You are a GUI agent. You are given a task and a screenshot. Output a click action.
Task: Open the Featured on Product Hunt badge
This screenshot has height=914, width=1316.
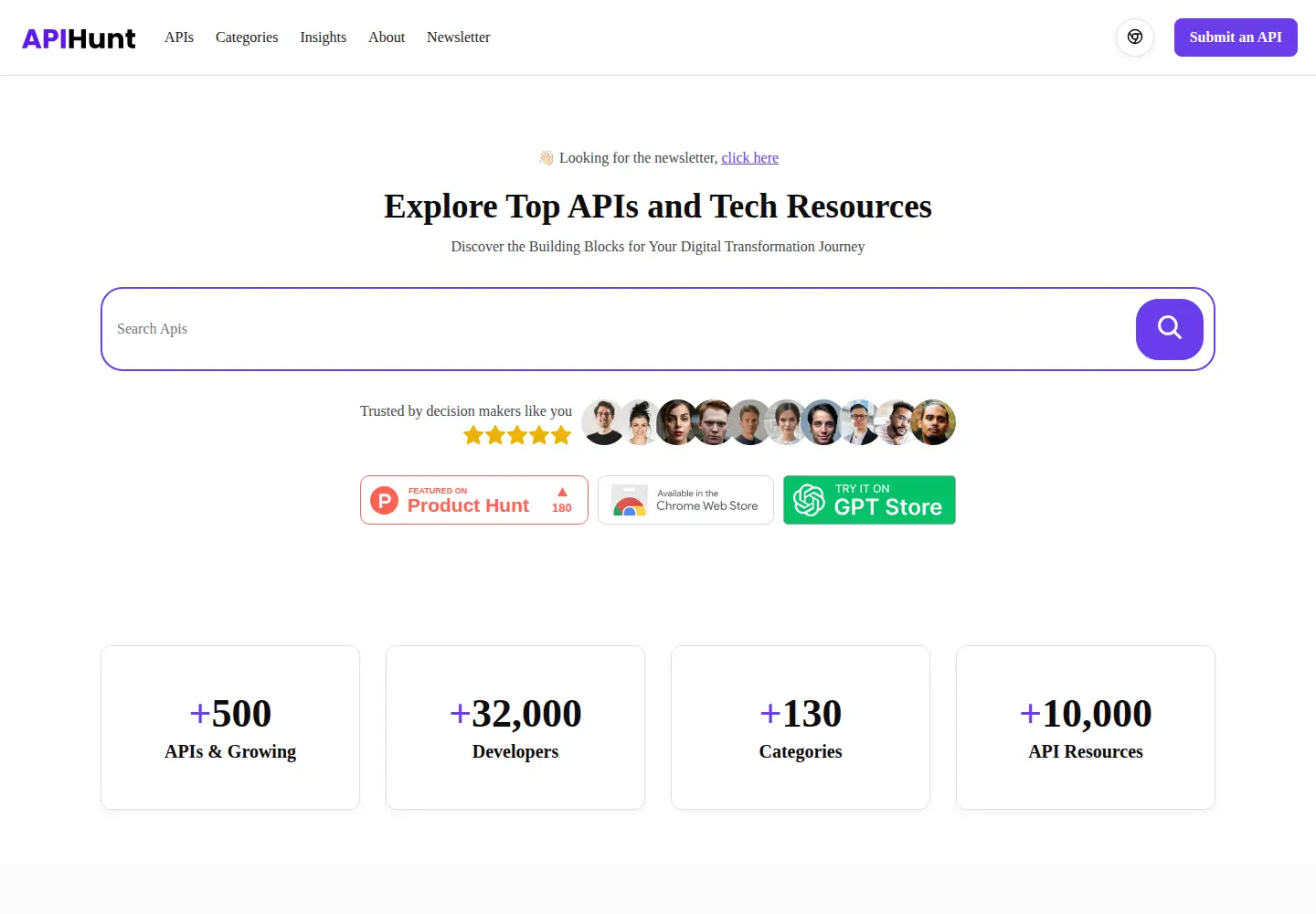pyautogui.click(x=474, y=500)
